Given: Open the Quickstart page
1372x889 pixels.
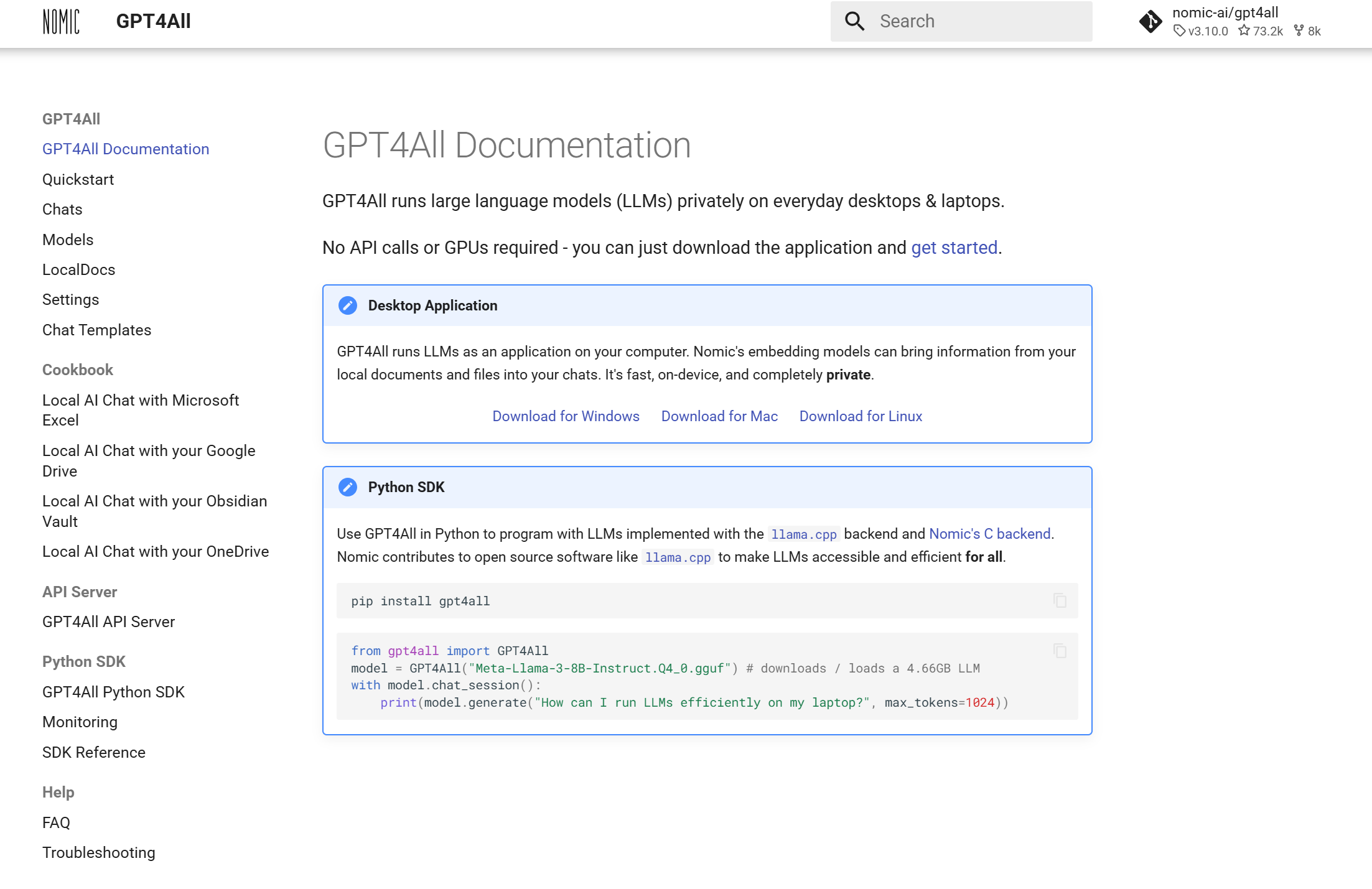Looking at the screenshot, I should pyautogui.click(x=78, y=179).
